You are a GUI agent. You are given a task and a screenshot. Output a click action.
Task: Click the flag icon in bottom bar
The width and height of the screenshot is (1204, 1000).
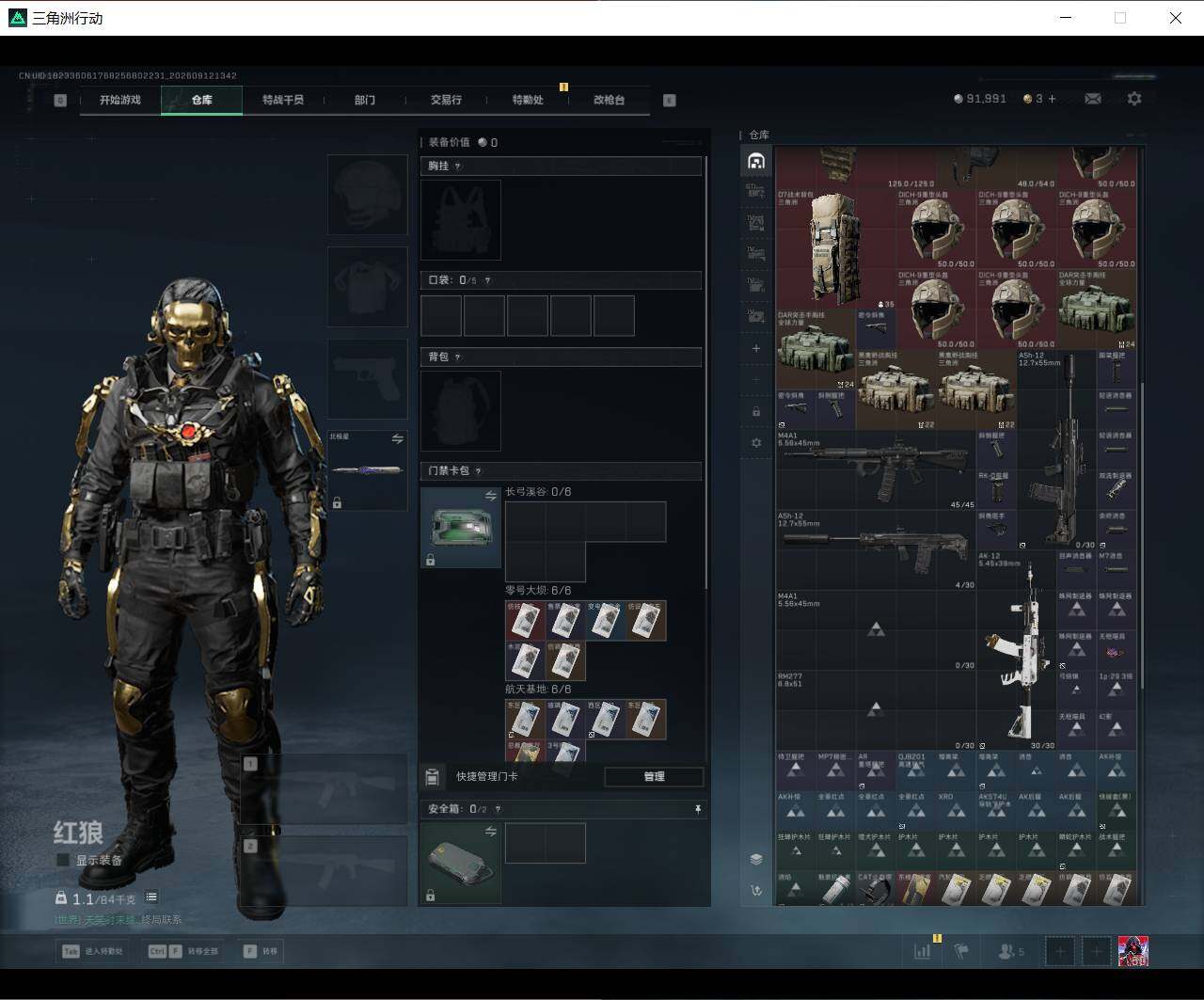point(961,951)
